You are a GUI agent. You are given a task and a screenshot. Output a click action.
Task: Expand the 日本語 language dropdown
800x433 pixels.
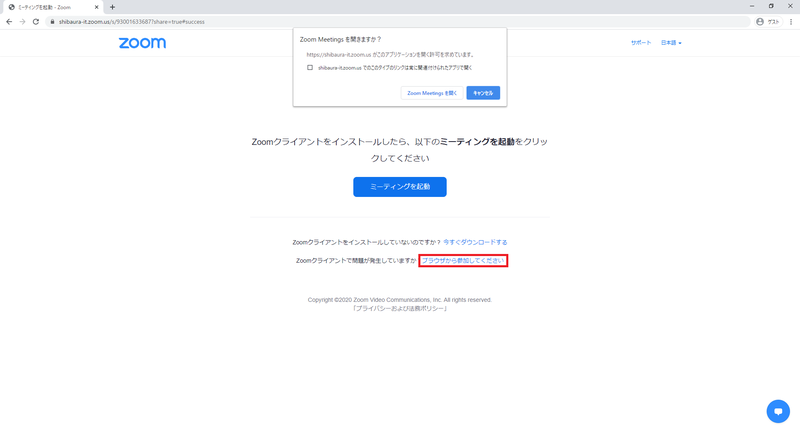pos(671,43)
